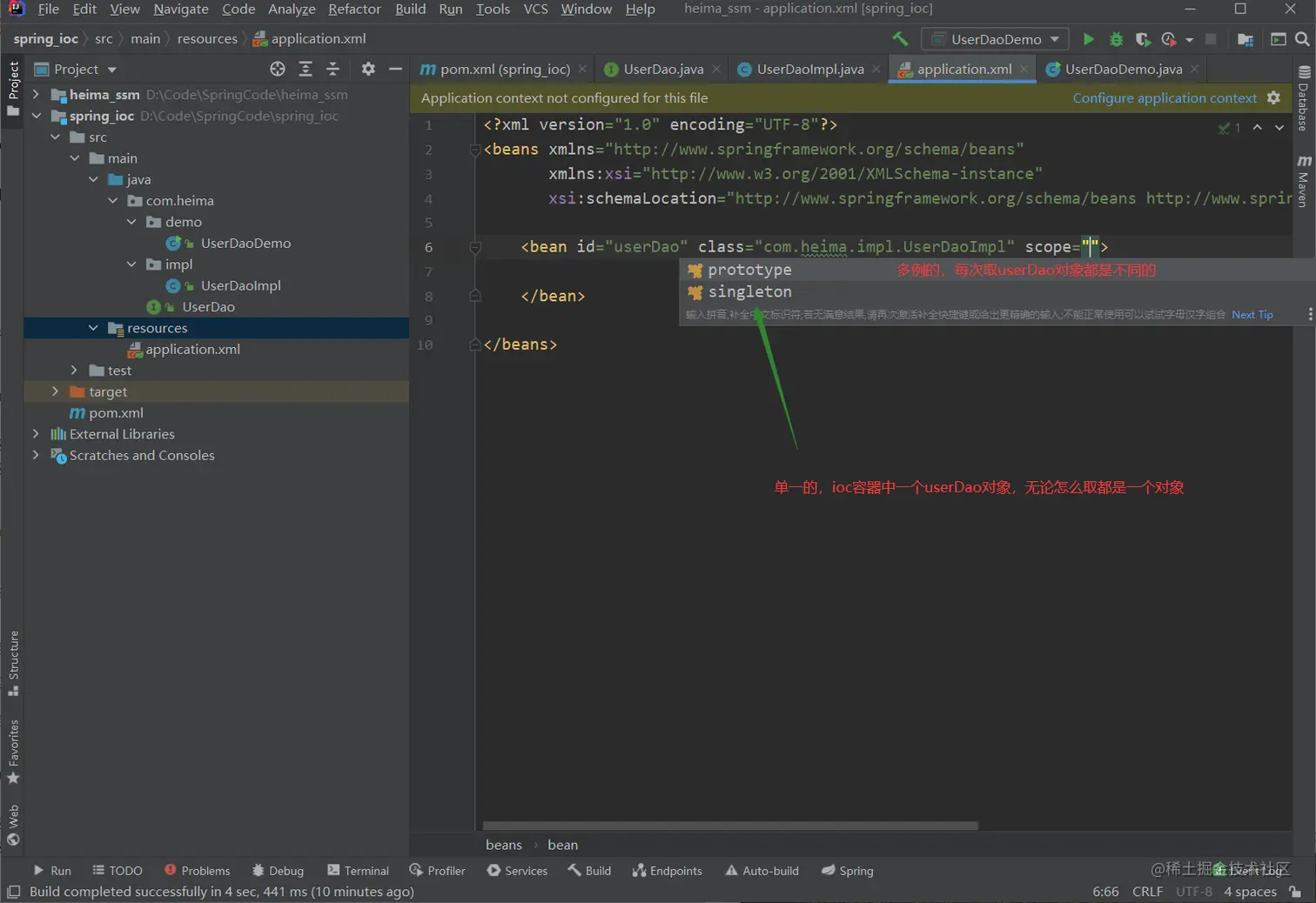
Task: Collapse the com.heima package
Action: [x=112, y=200]
